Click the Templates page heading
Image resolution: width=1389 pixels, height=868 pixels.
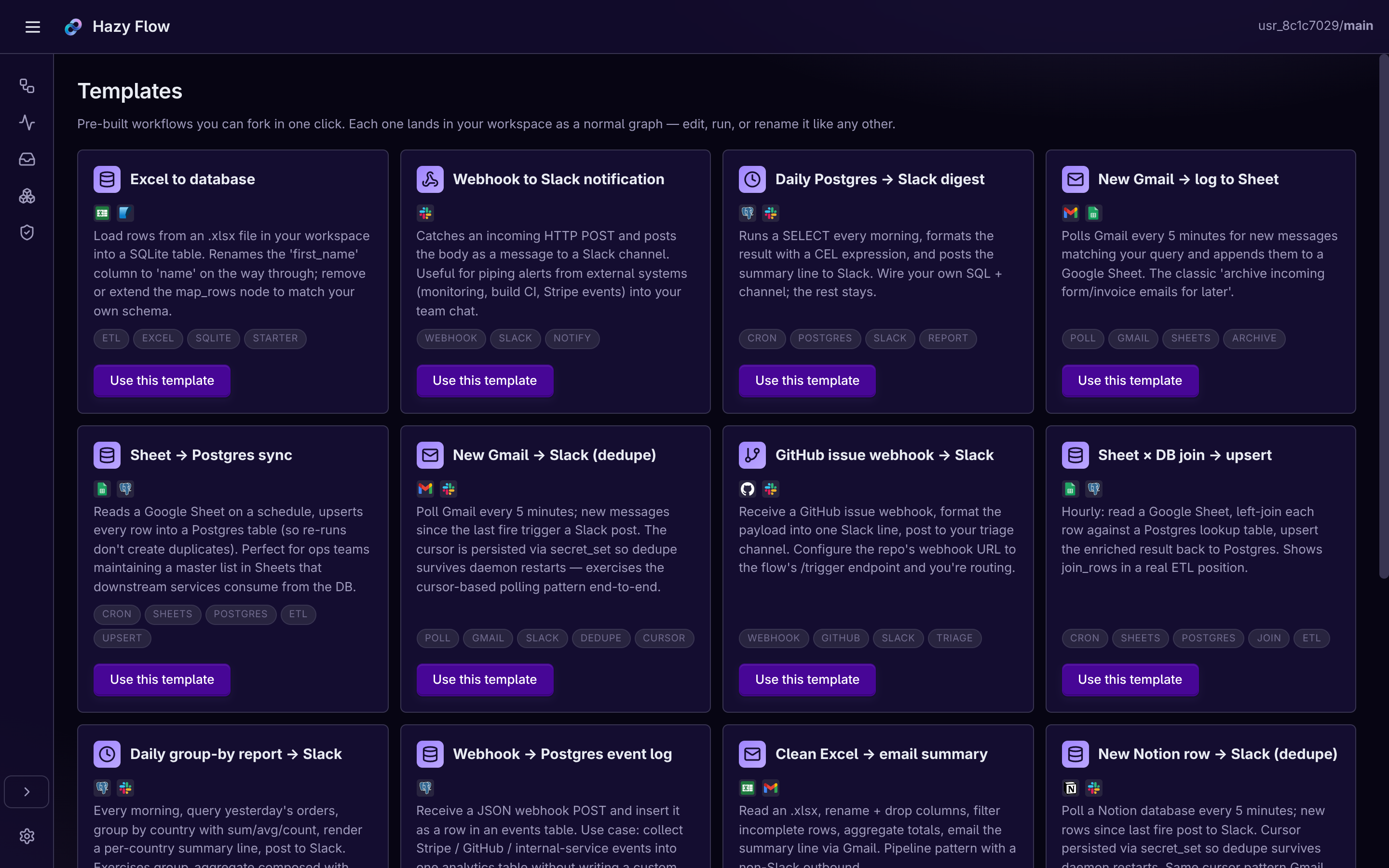click(x=130, y=91)
